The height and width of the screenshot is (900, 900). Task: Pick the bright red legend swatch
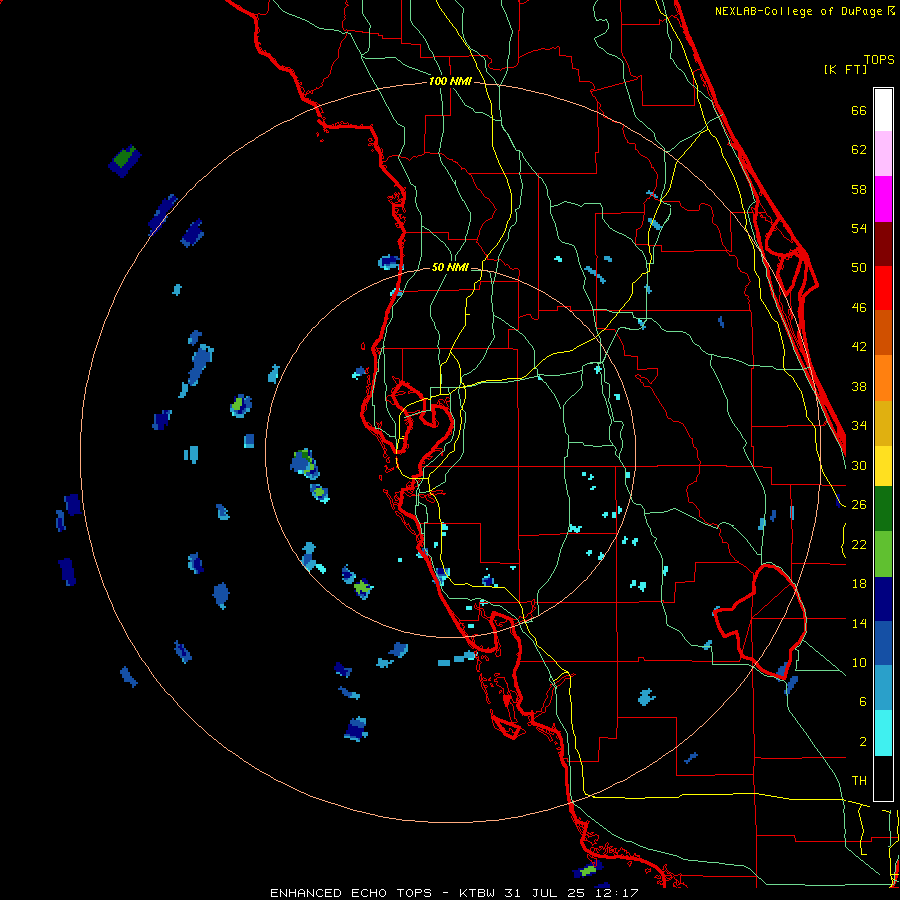[x=883, y=288]
